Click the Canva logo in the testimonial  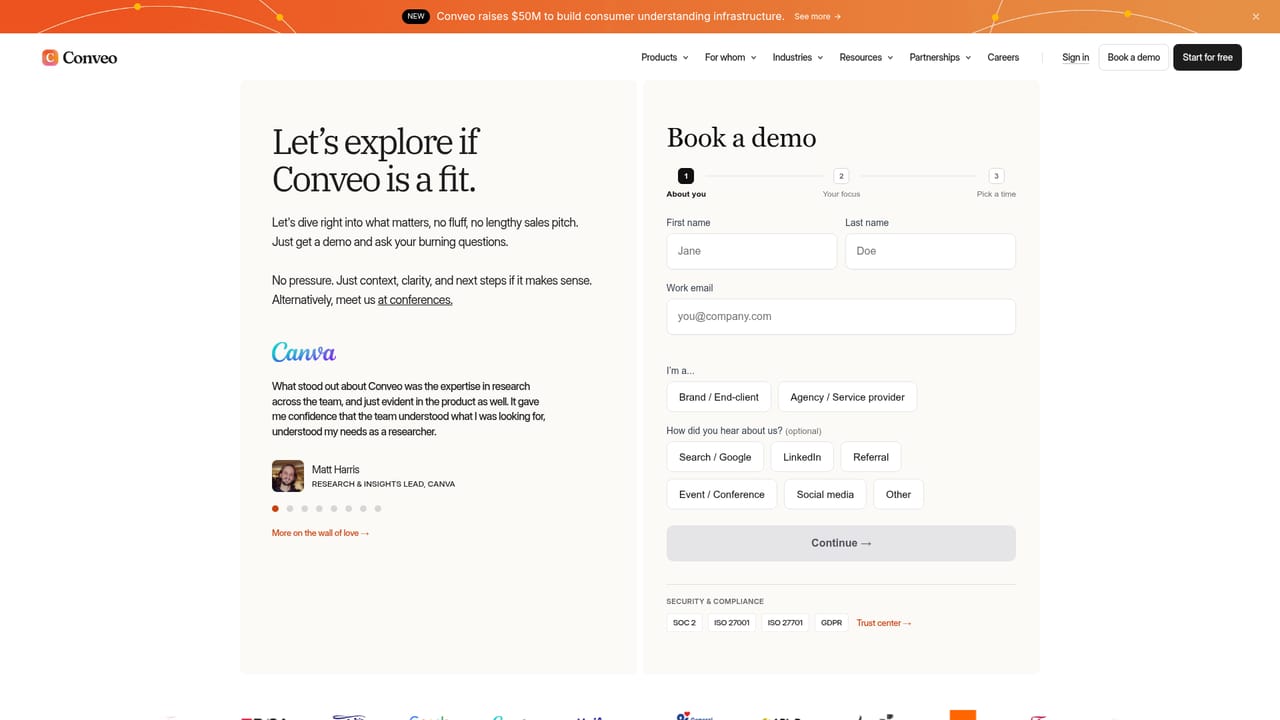pyautogui.click(x=304, y=352)
